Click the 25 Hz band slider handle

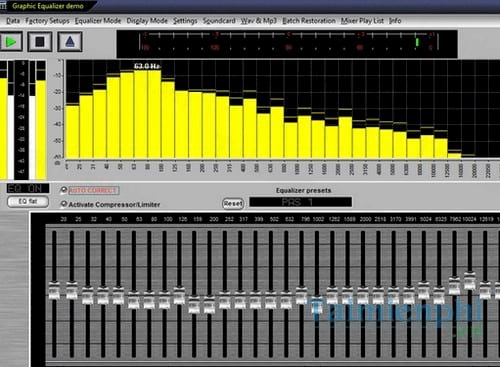coord(72,291)
